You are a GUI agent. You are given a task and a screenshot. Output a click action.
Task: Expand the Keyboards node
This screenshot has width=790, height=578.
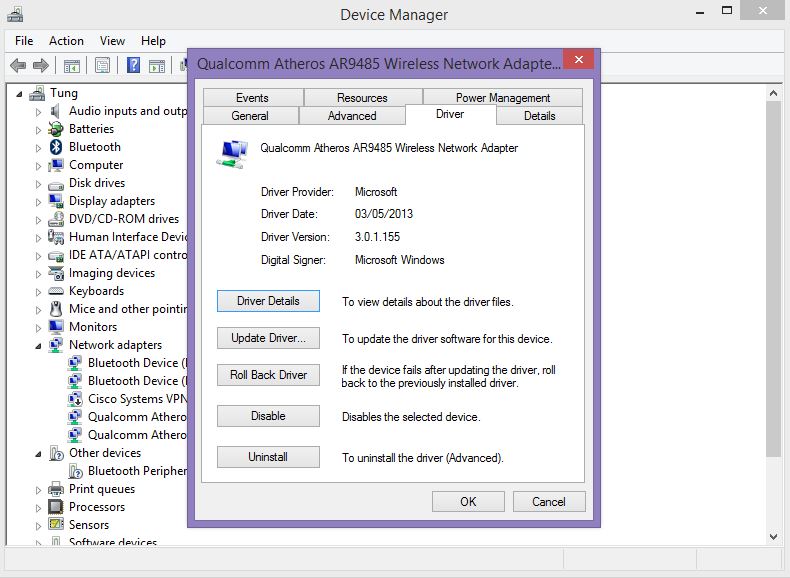point(38,292)
